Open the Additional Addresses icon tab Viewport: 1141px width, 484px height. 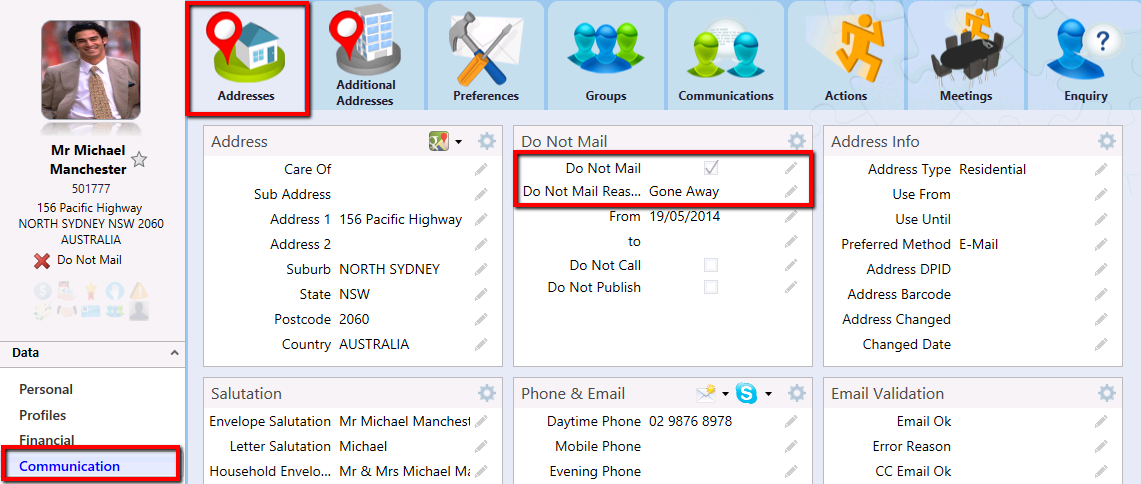(365, 55)
